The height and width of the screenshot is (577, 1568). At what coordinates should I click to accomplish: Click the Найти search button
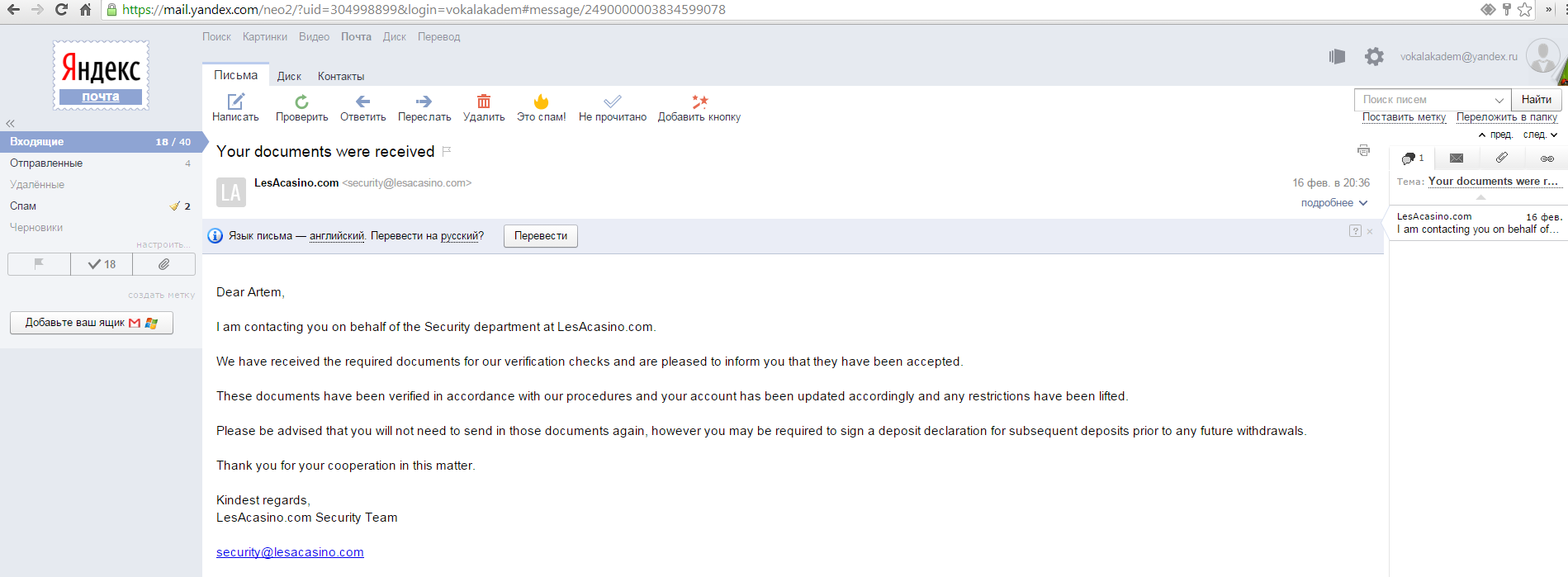coord(1537,100)
